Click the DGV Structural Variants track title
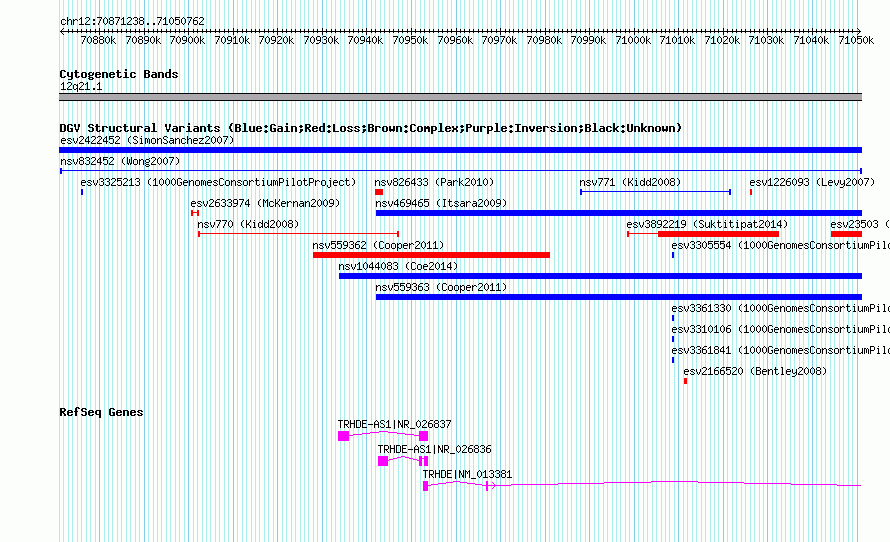 (371, 128)
